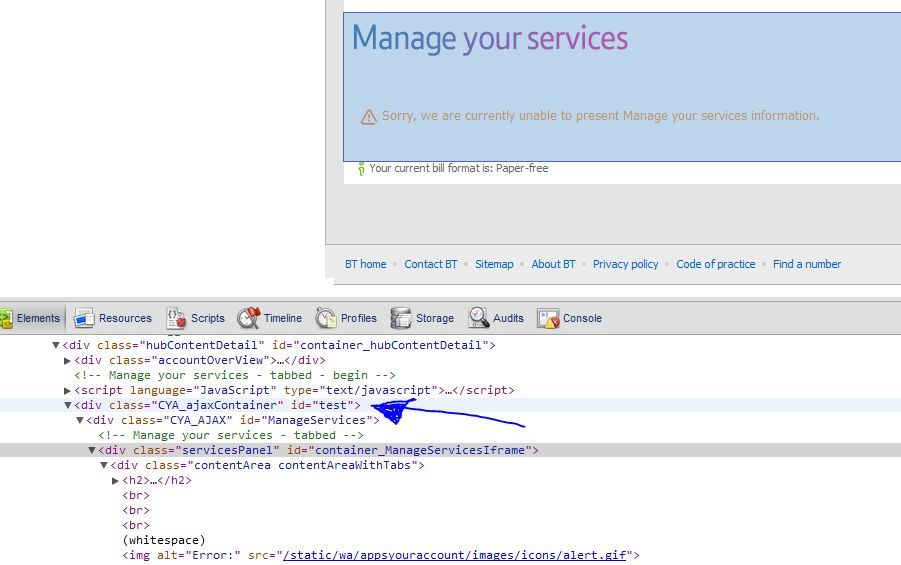Image resolution: width=901 pixels, height=565 pixels.
Task: Collapse the CYA_ajaxContainer div node
Action: point(68,406)
